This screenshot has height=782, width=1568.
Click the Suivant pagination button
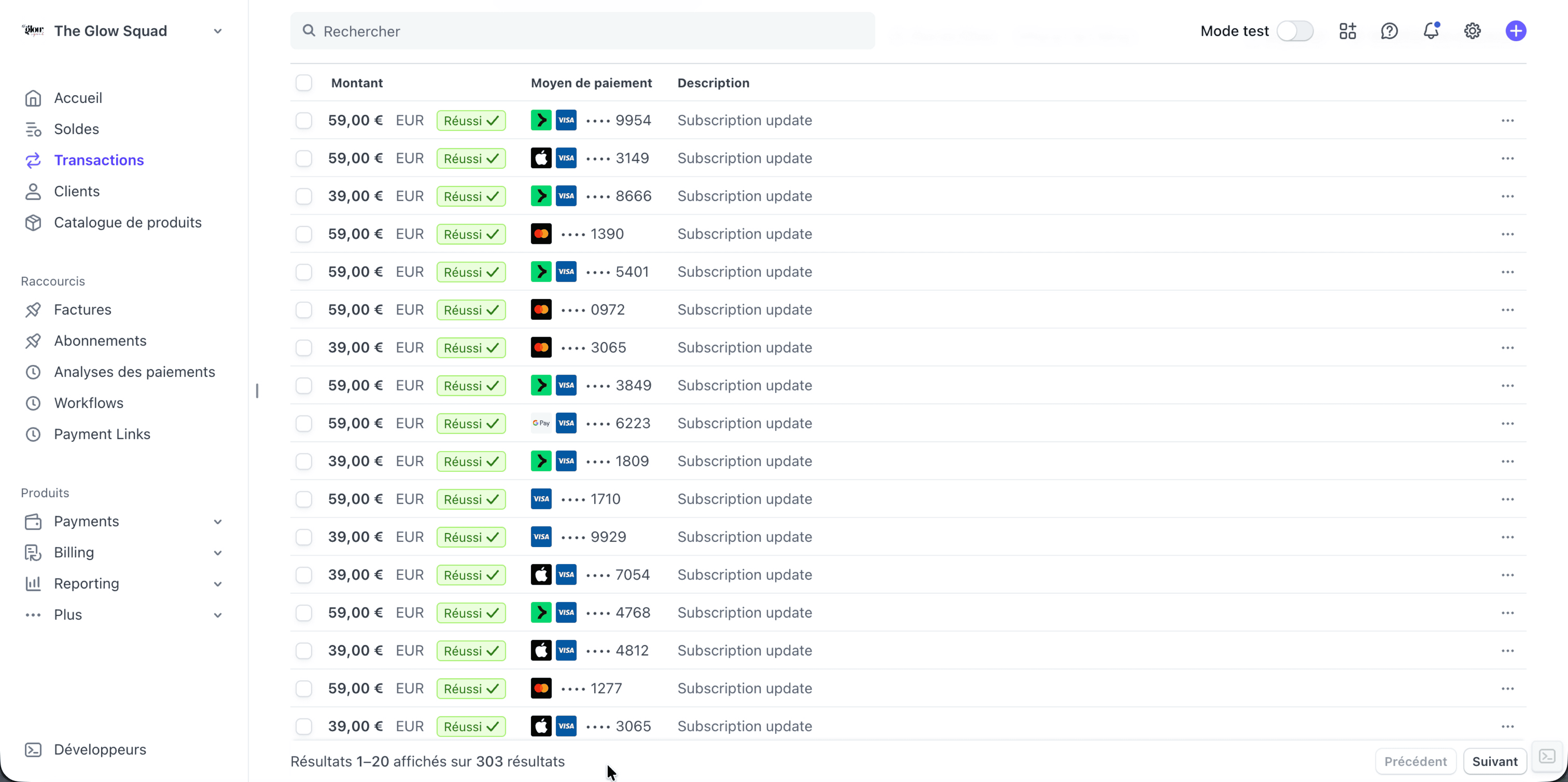tap(1495, 761)
